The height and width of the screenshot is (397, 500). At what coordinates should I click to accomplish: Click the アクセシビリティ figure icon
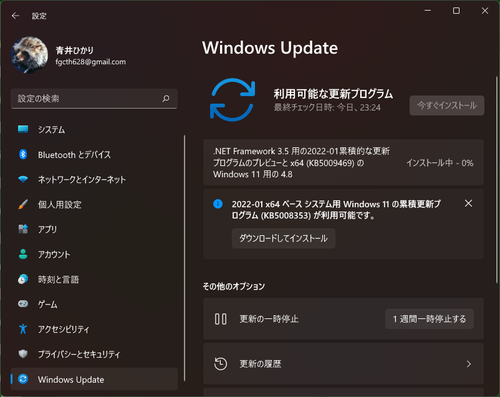[23, 329]
